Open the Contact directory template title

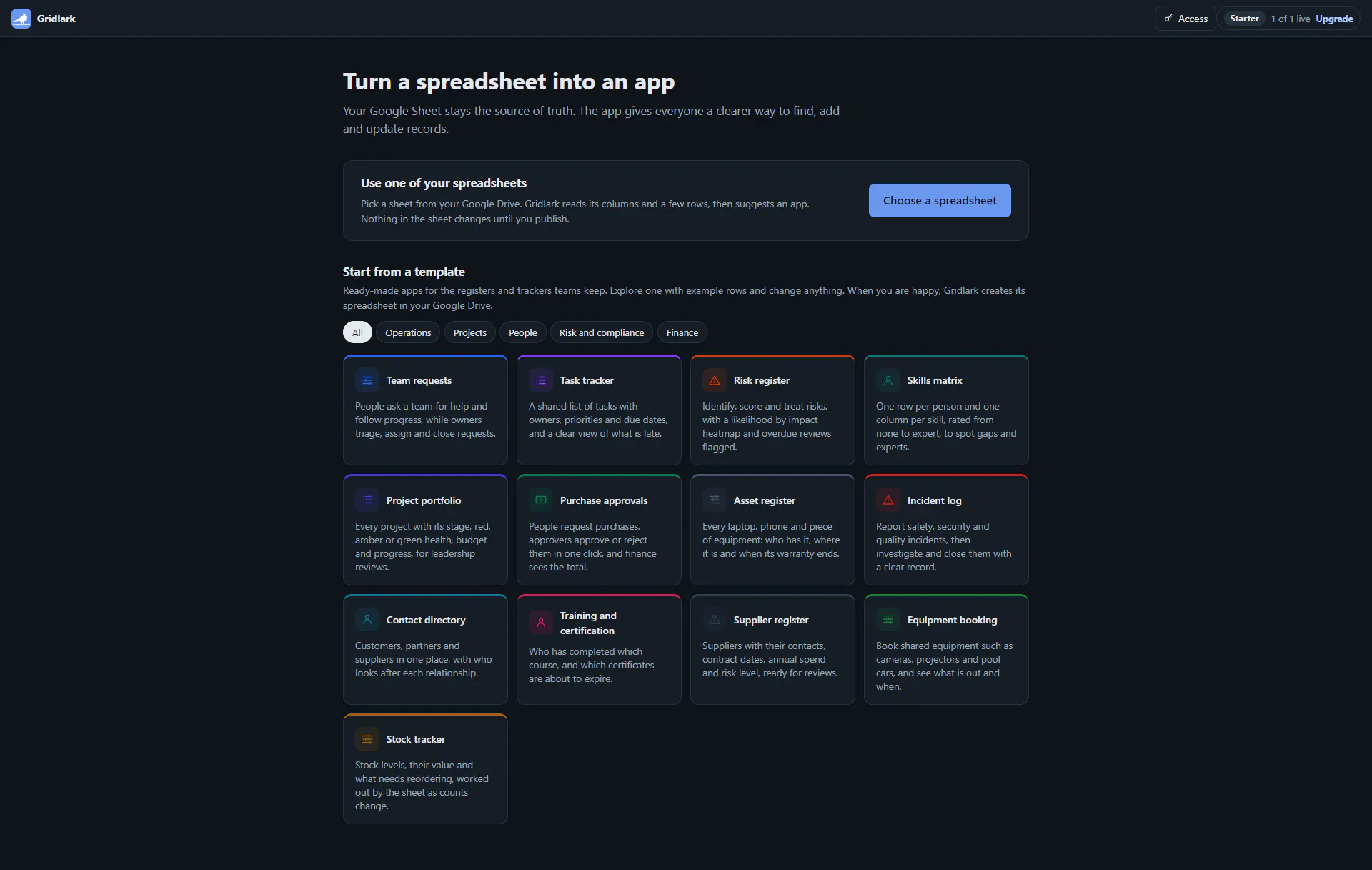[426, 620]
